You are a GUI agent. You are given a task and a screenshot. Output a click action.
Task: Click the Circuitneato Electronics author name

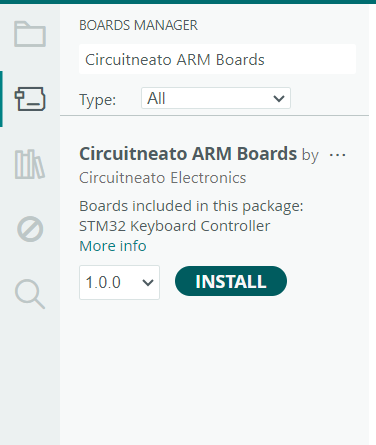pos(162,178)
